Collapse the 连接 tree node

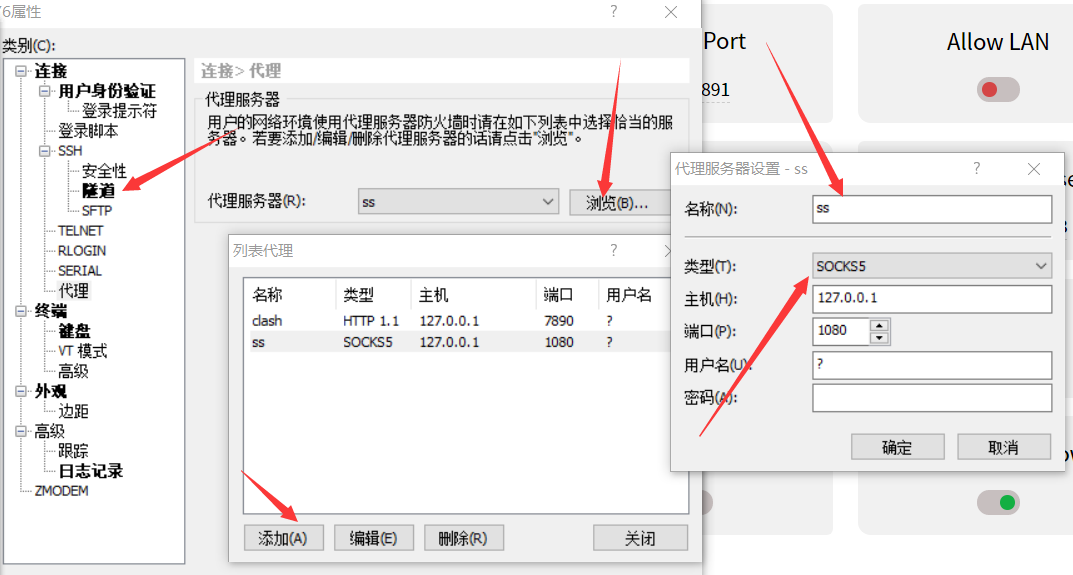[22, 71]
